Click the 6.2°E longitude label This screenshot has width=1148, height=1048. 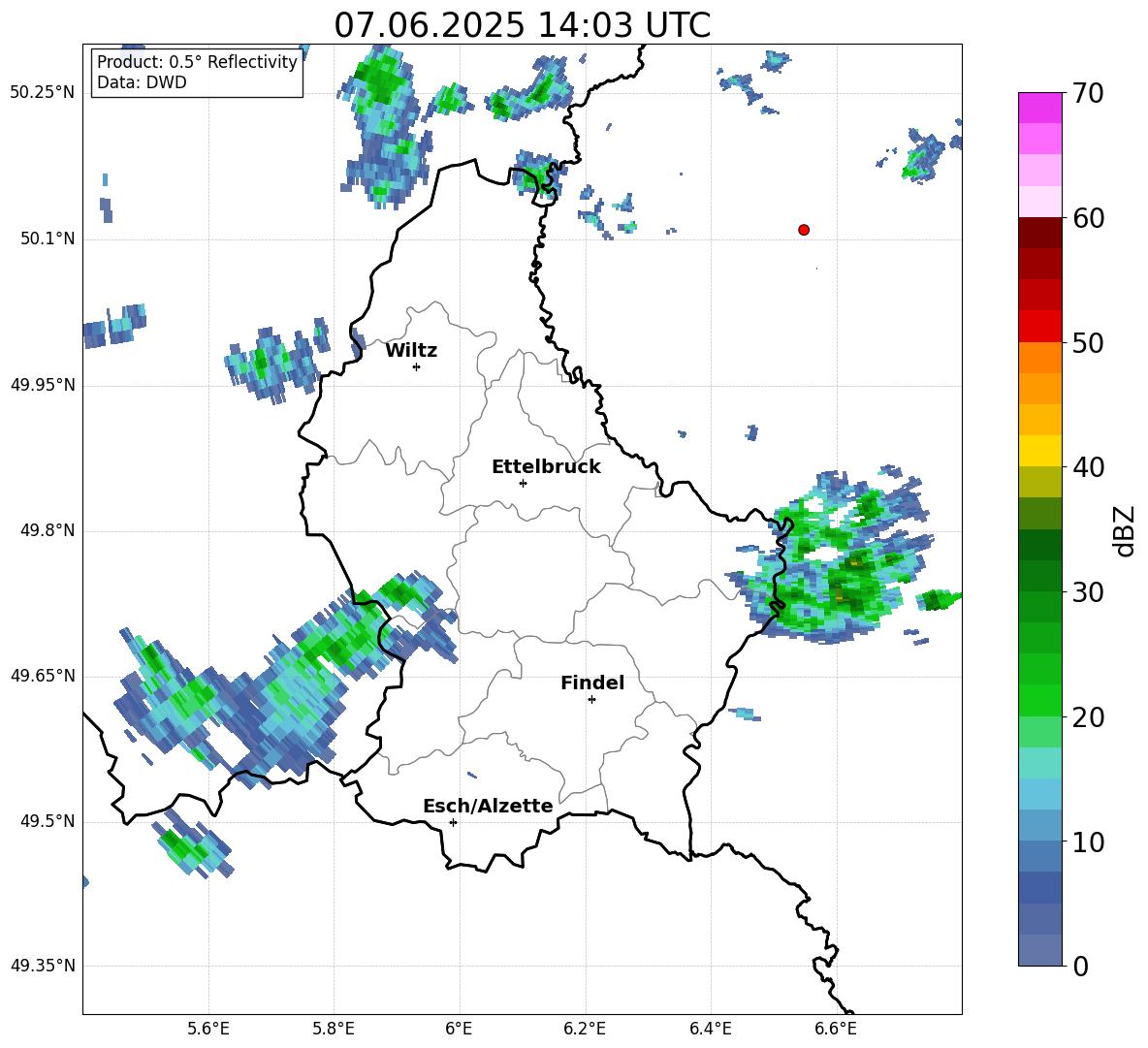tap(585, 1029)
